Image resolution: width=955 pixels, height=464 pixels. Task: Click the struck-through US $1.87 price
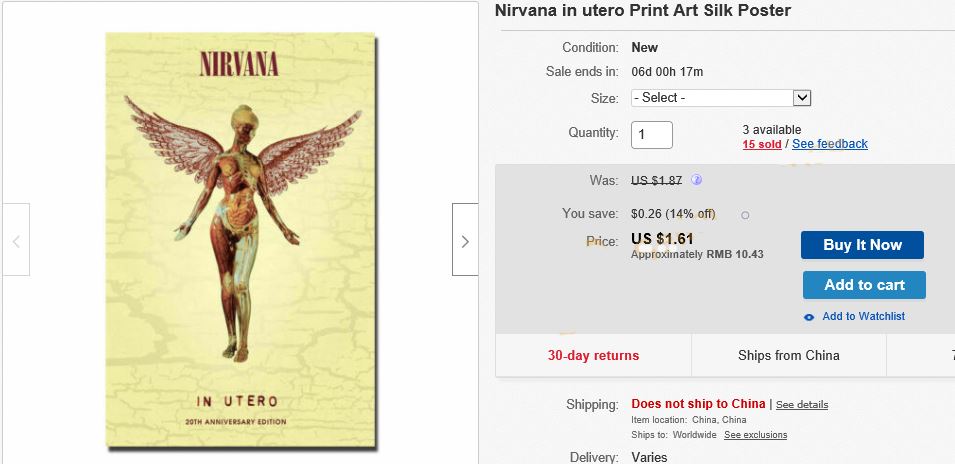tap(656, 180)
